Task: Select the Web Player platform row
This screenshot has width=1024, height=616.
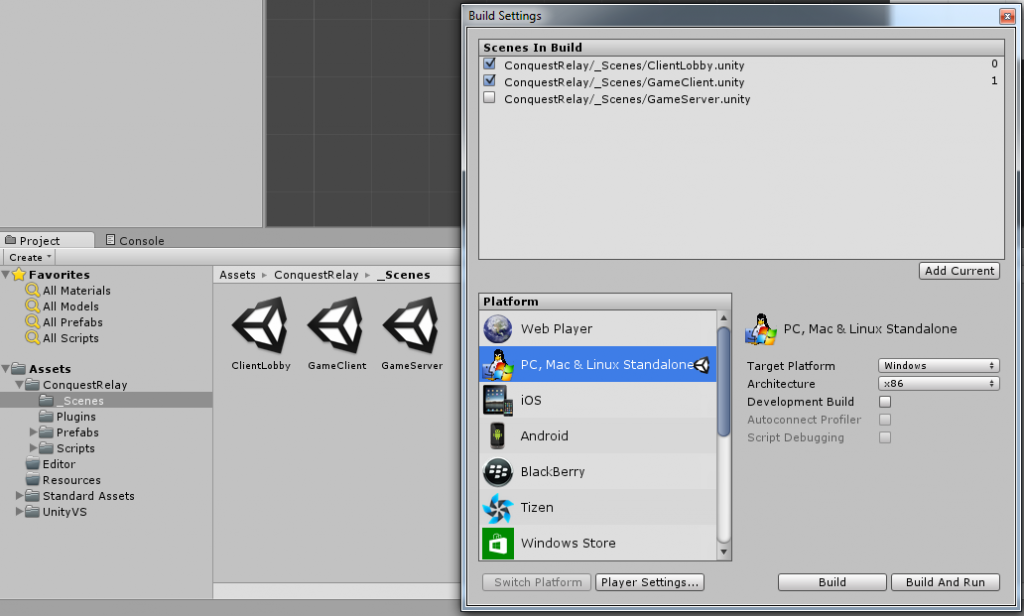Action: (598, 329)
